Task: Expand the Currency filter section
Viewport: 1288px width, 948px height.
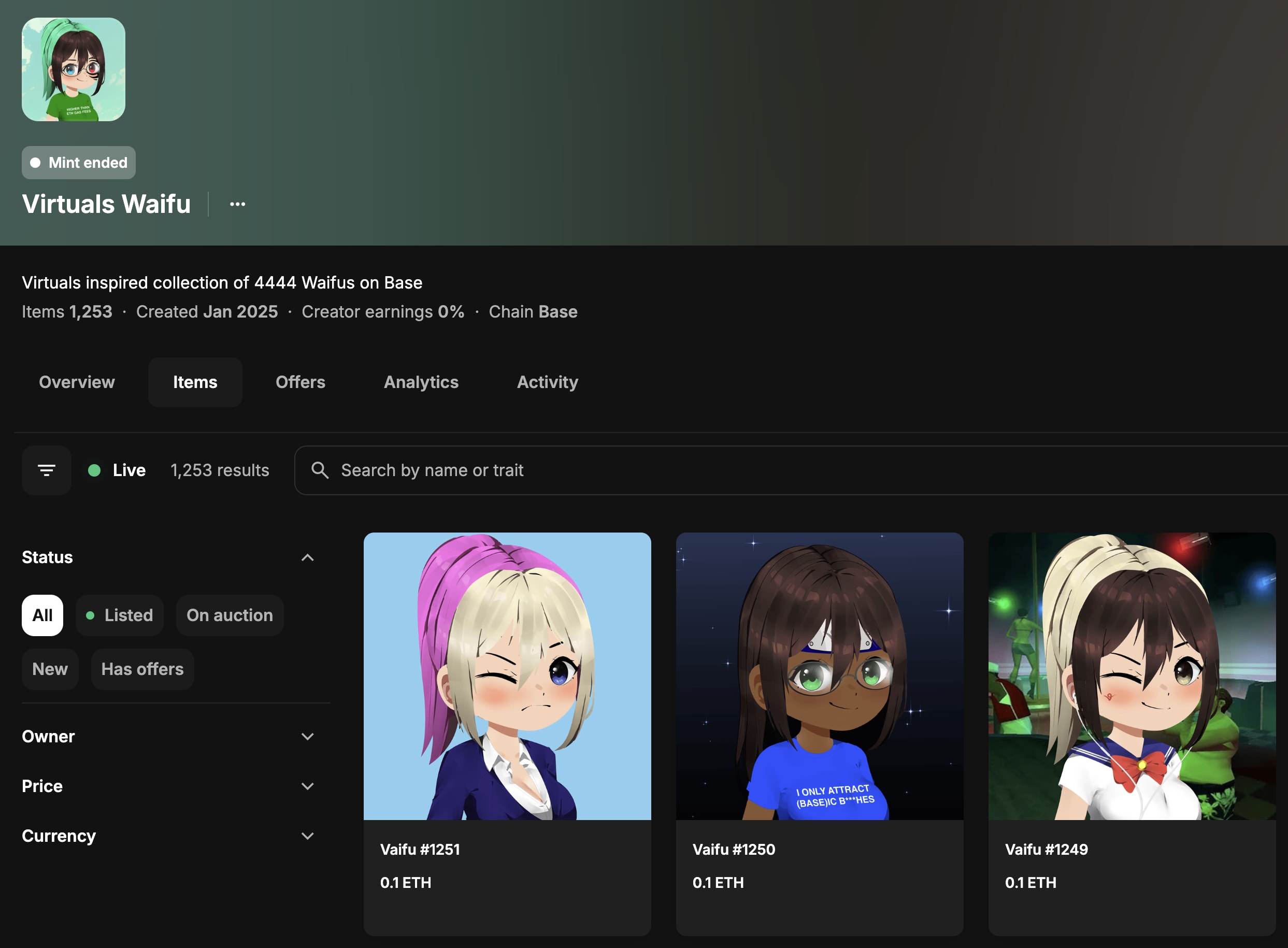Action: [x=308, y=836]
